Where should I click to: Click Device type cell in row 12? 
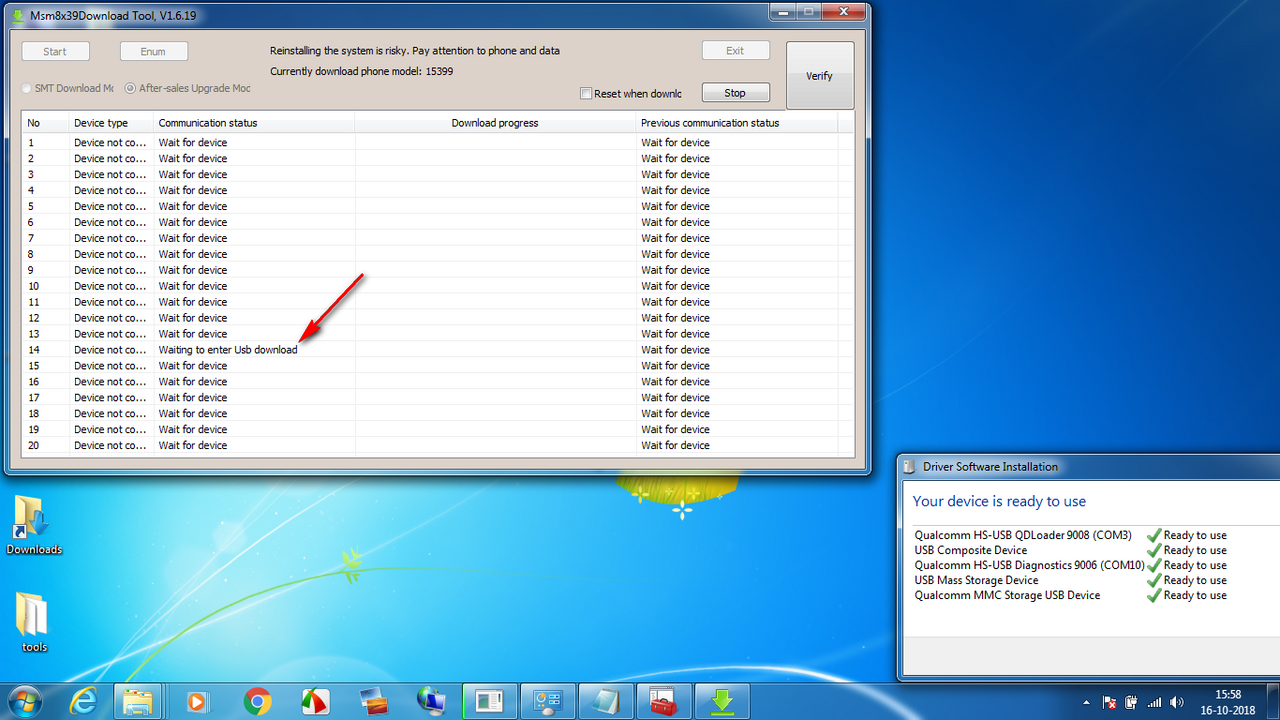(110, 318)
